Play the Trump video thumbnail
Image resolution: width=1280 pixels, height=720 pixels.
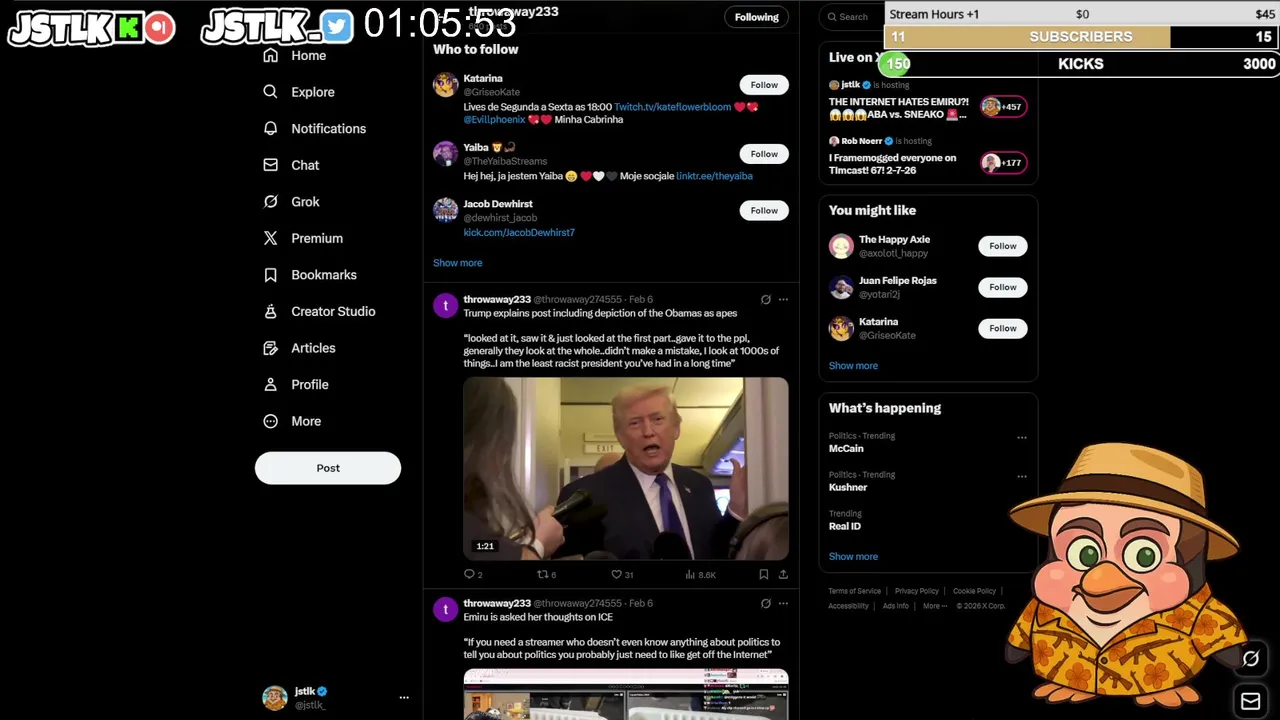tap(626, 468)
